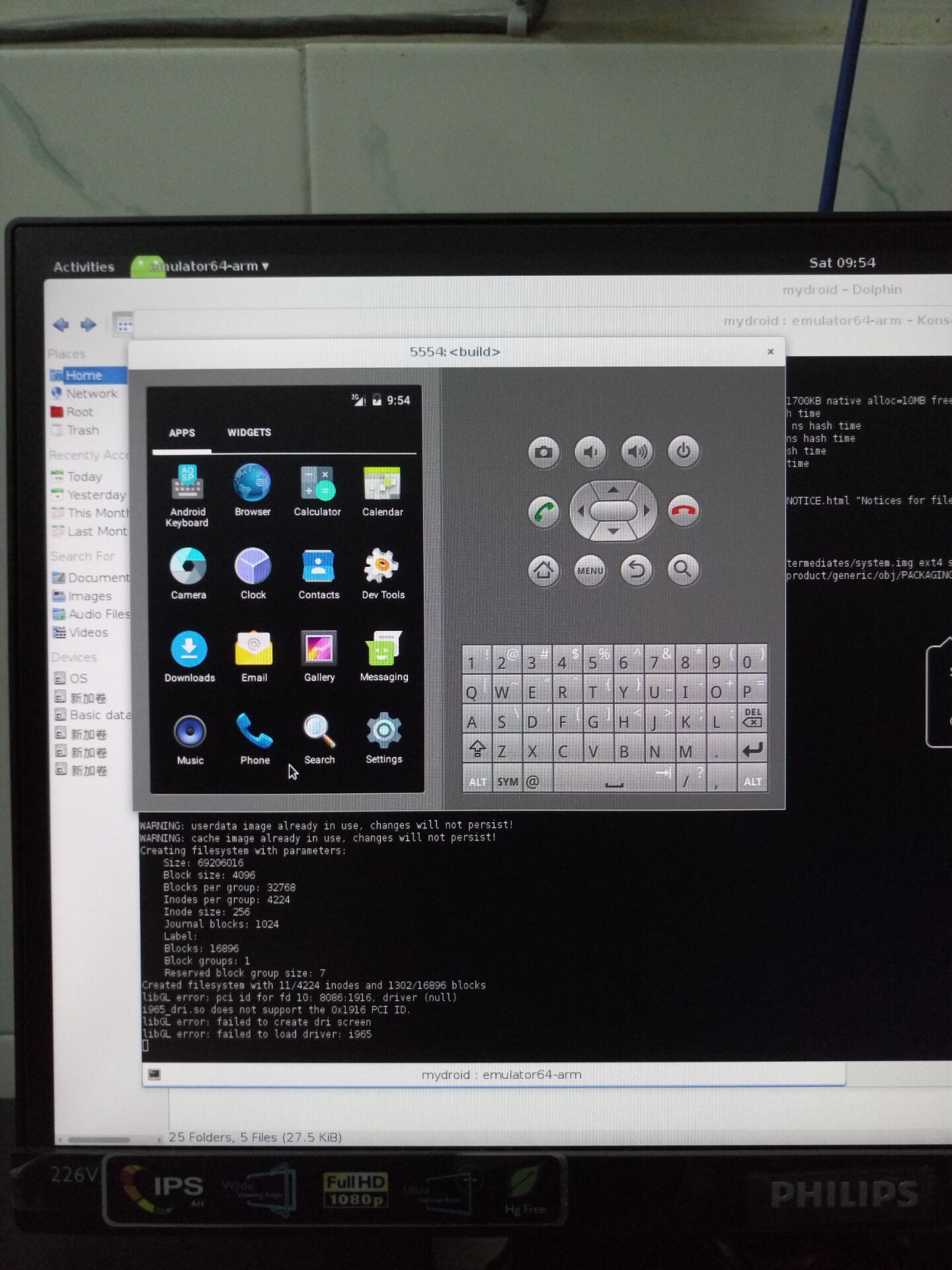Screen dimensions: 952x1270
Task: Click the SYM key on emulator keyboard
Action: coord(508,781)
